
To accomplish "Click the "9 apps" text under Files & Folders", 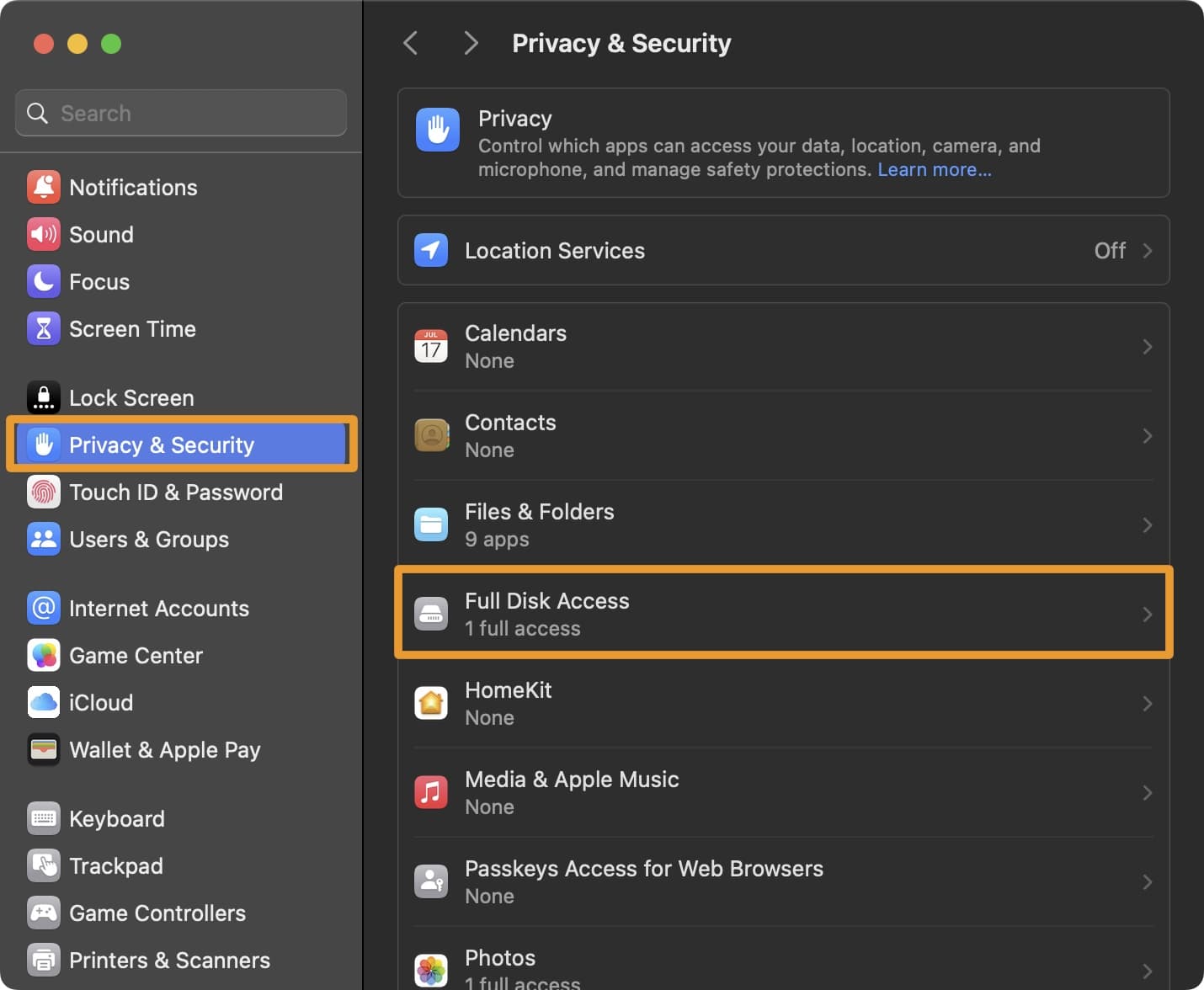I will click(x=497, y=540).
